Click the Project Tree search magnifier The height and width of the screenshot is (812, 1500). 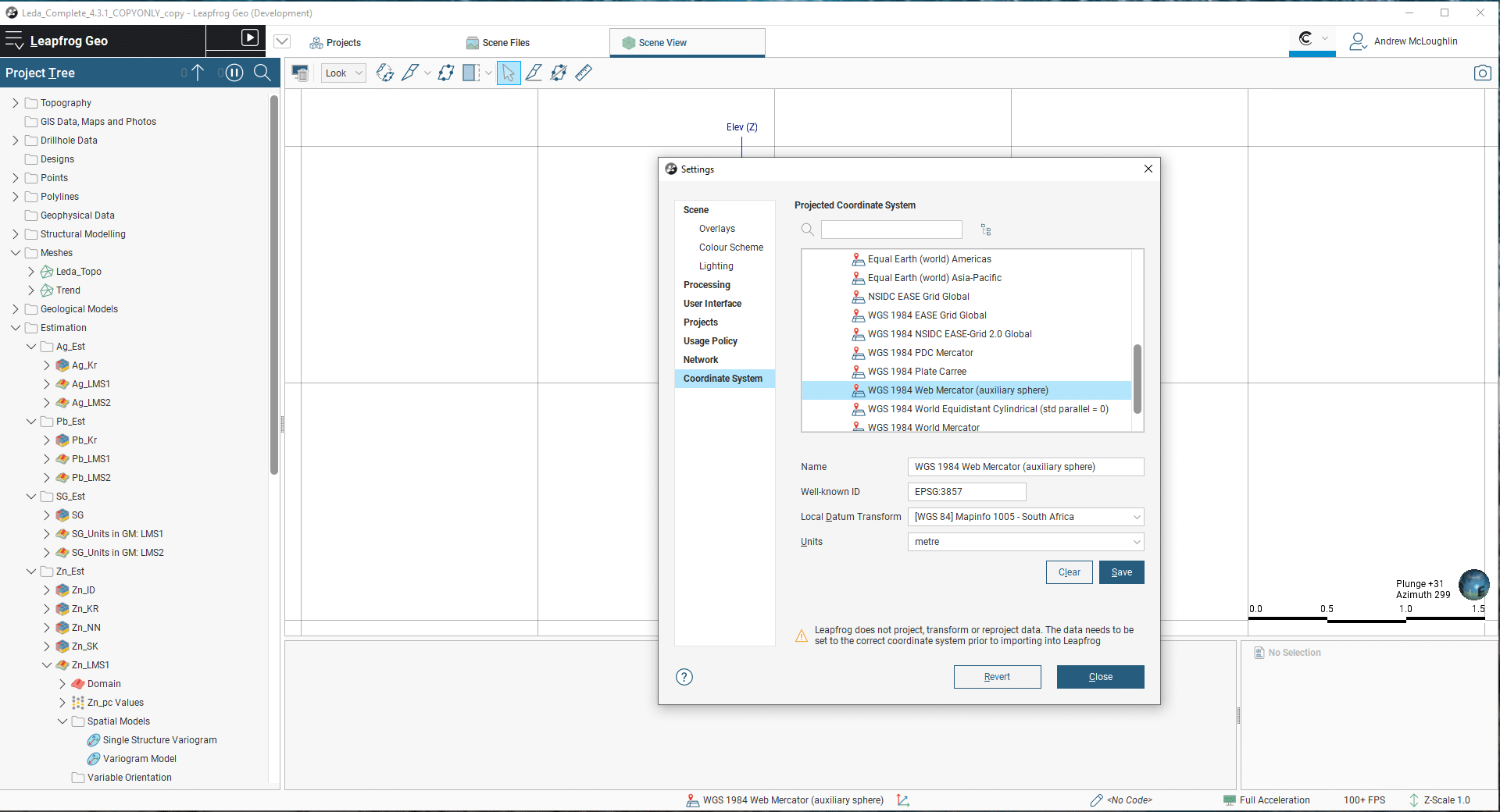click(x=262, y=73)
